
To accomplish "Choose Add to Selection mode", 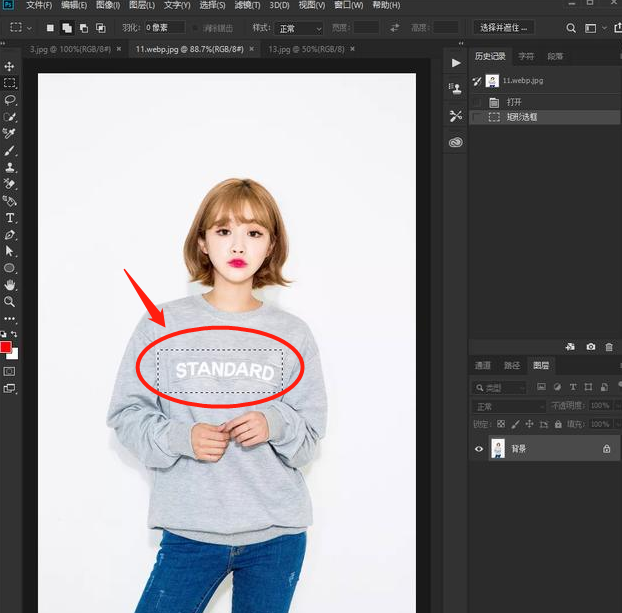I will coord(67,28).
